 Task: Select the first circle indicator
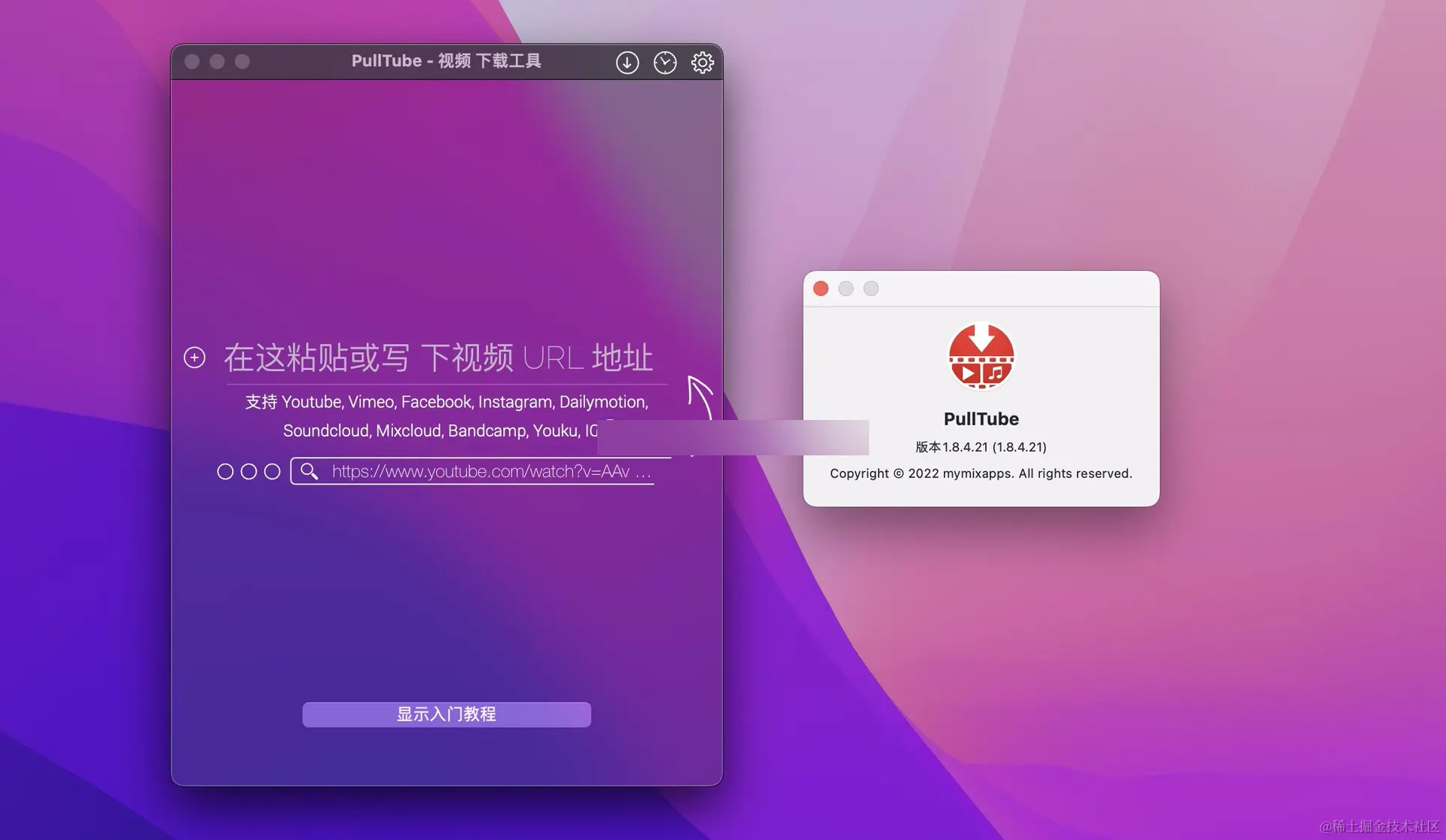[x=224, y=471]
